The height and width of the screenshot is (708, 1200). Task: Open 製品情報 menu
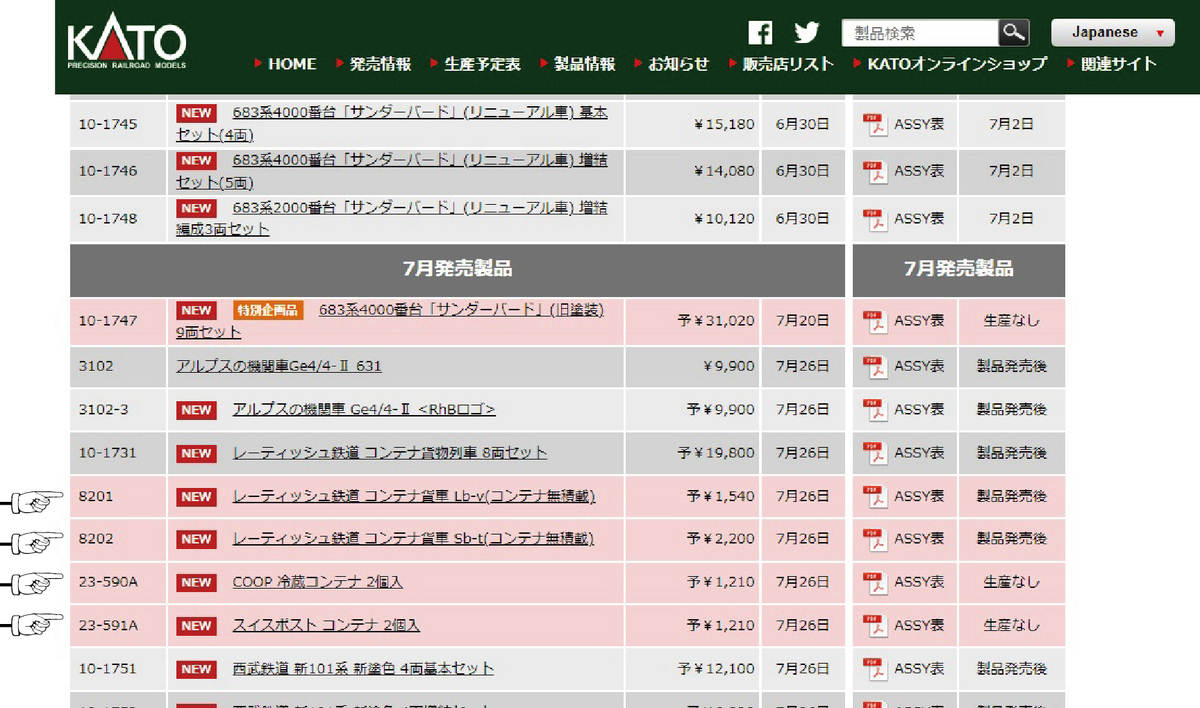[585, 64]
